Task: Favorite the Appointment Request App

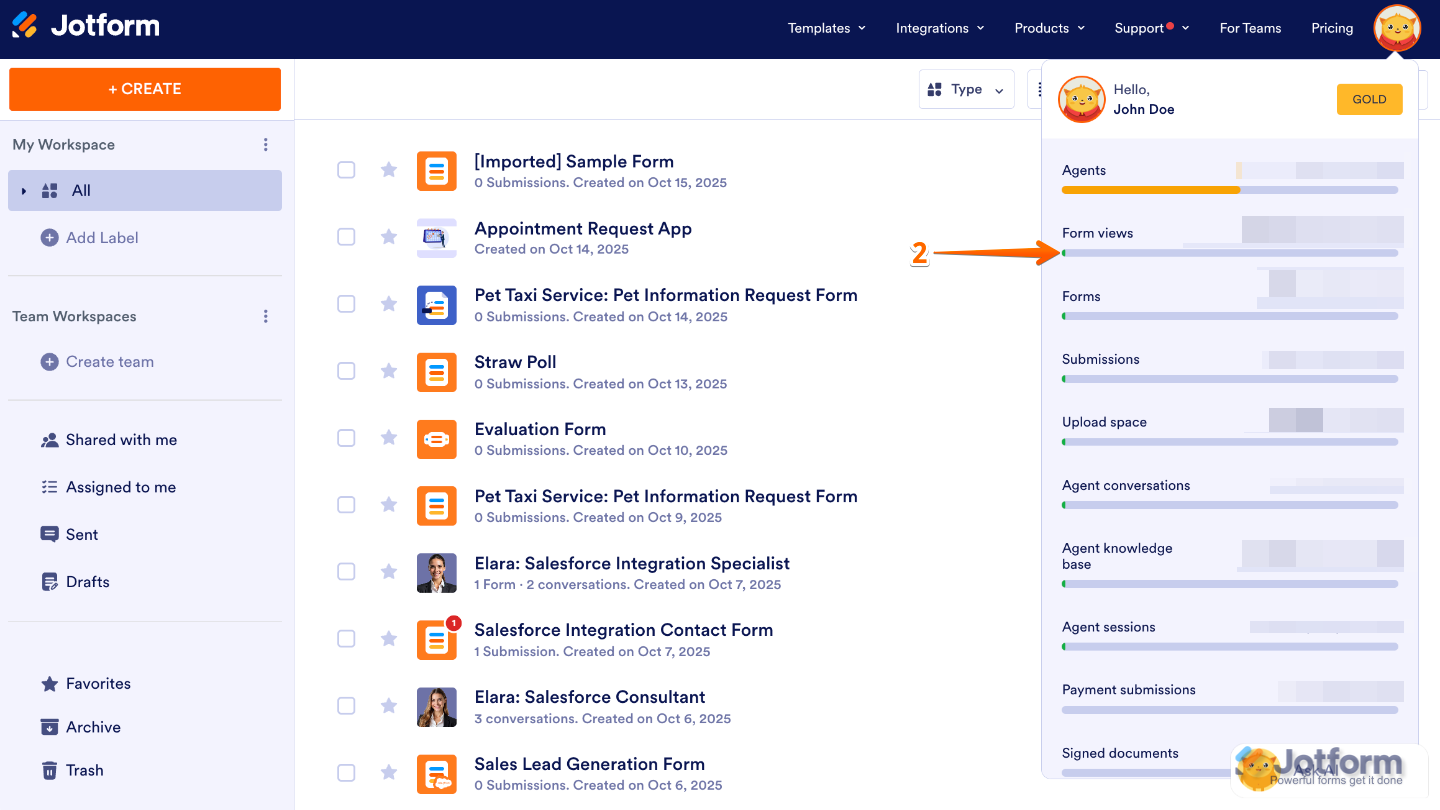Action: pyautogui.click(x=389, y=237)
